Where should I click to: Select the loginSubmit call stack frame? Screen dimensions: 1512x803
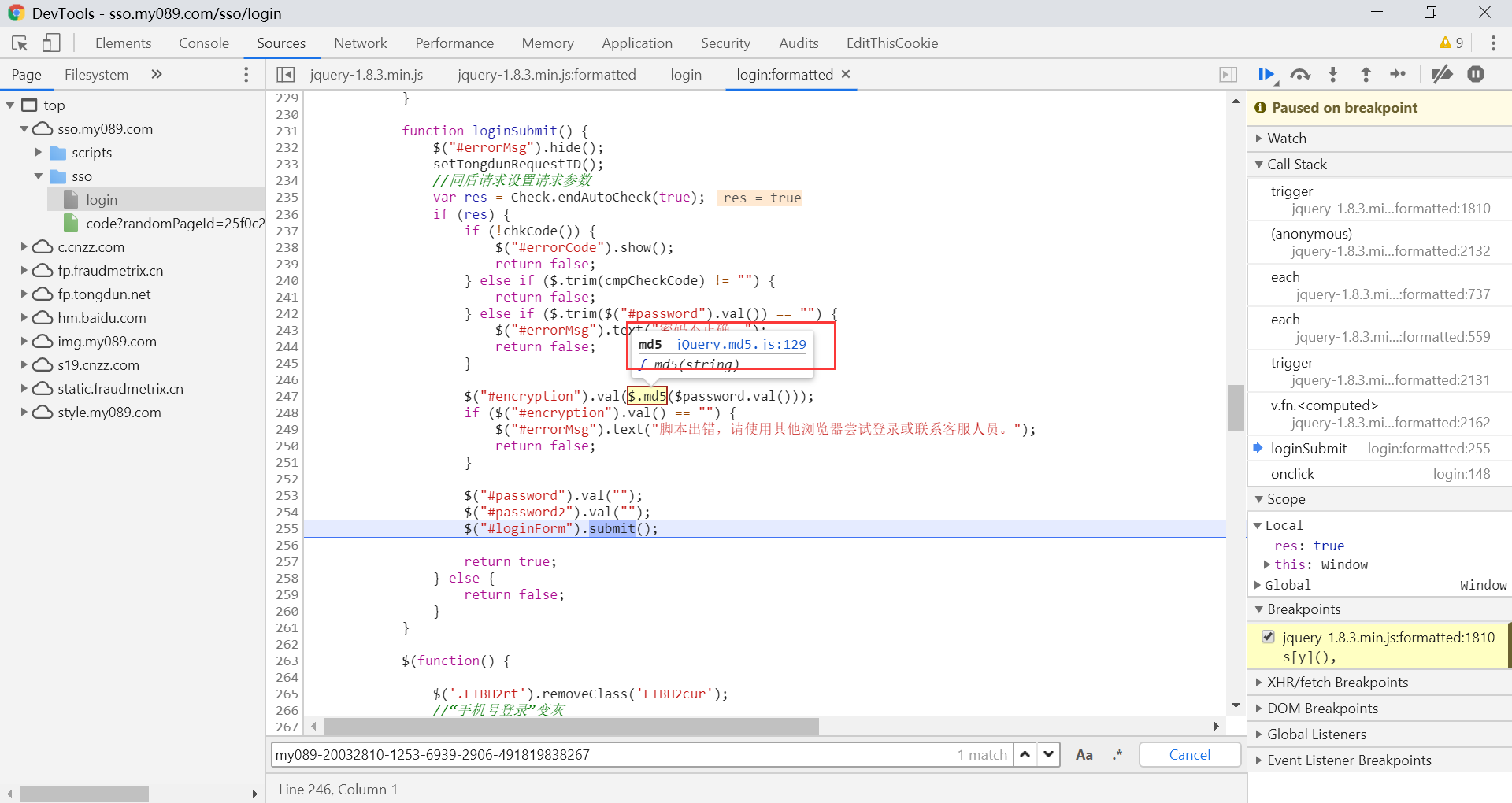coord(1380,449)
